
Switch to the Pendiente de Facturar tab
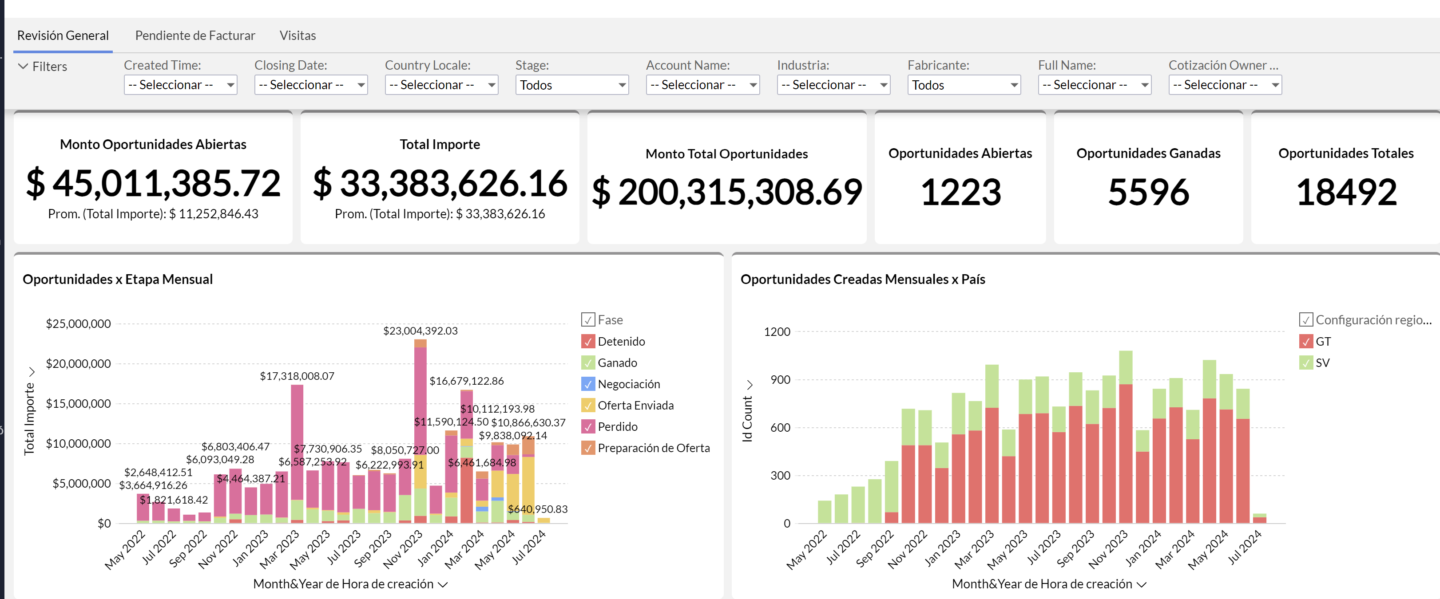click(195, 35)
